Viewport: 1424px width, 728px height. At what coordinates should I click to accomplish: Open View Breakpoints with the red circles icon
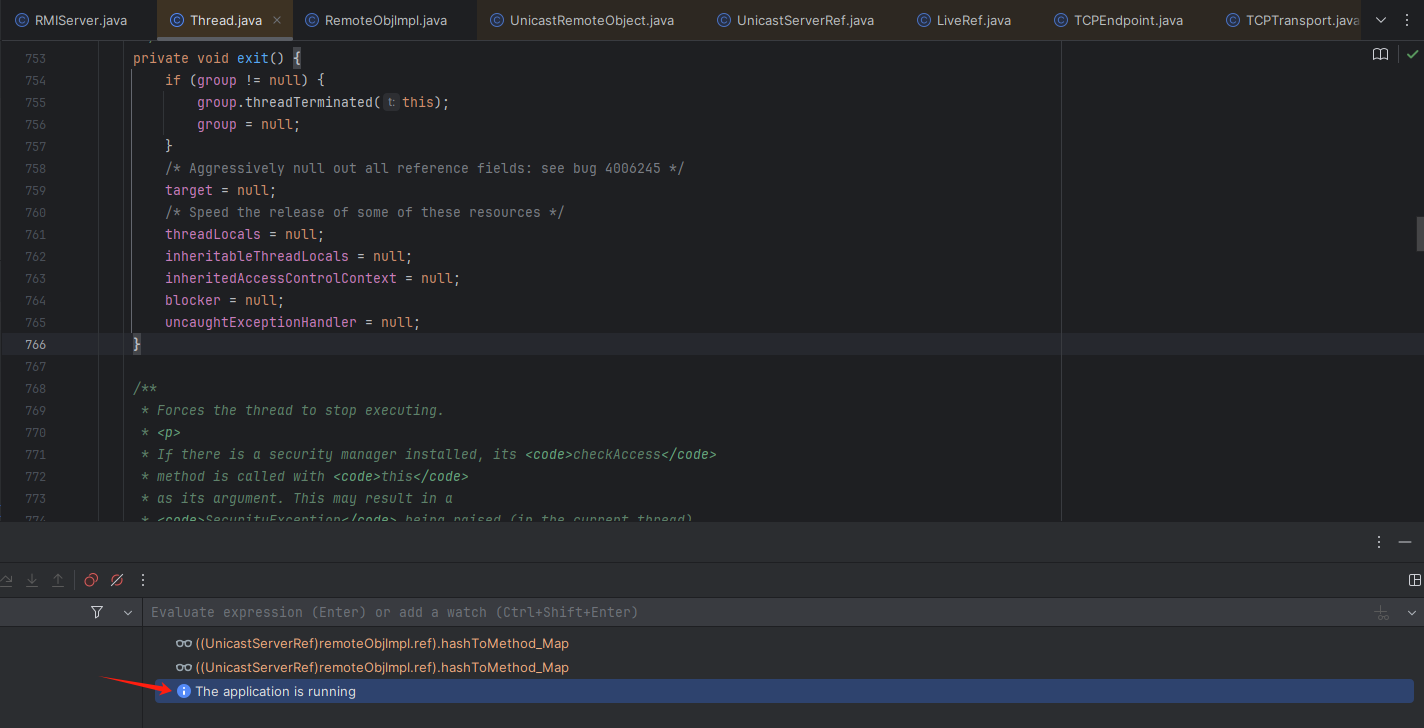(91, 580)
